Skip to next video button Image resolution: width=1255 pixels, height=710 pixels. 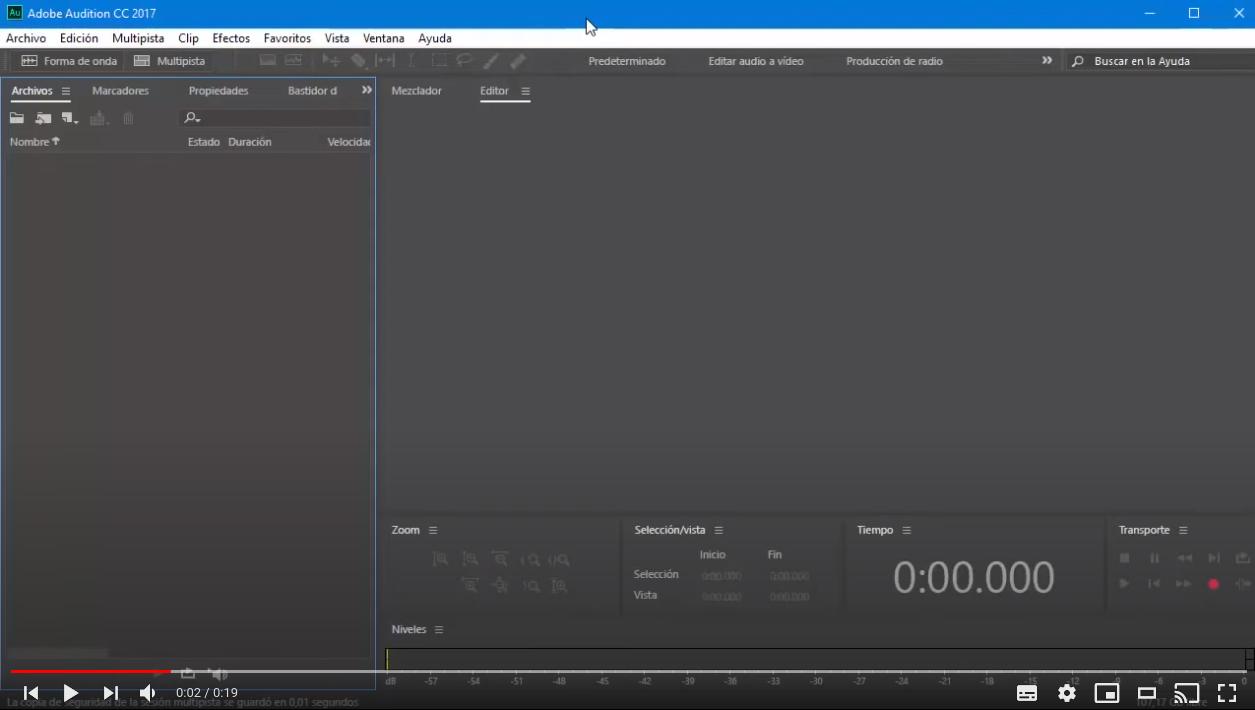point(111,692)
